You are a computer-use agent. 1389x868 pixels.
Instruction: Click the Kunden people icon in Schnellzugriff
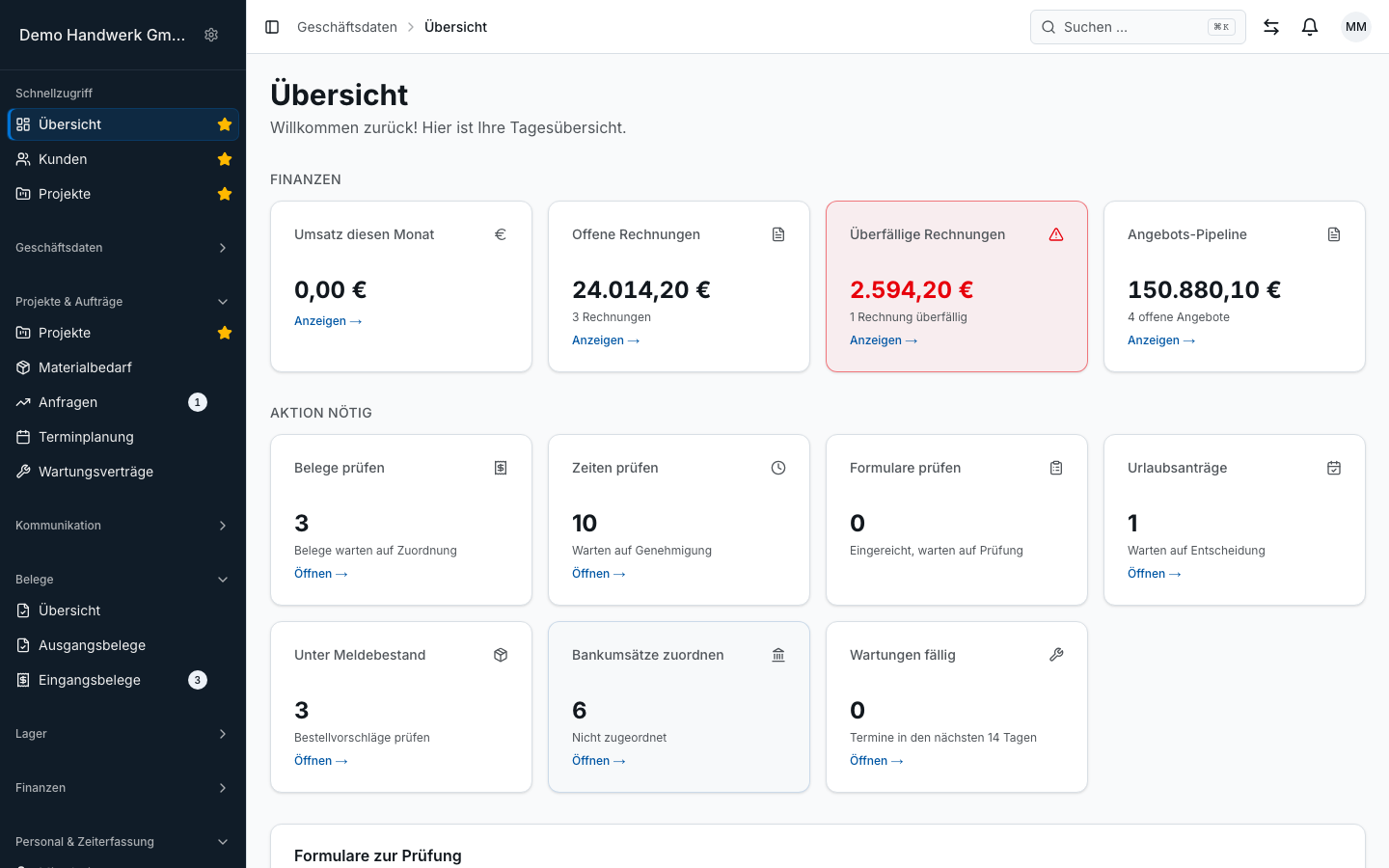[23, 159]
